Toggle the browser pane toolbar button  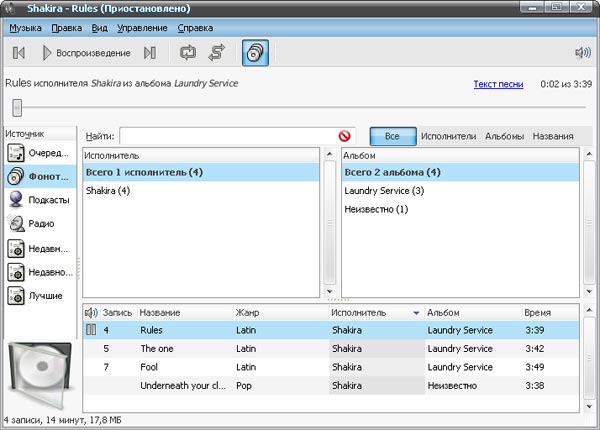coord(255,52)
